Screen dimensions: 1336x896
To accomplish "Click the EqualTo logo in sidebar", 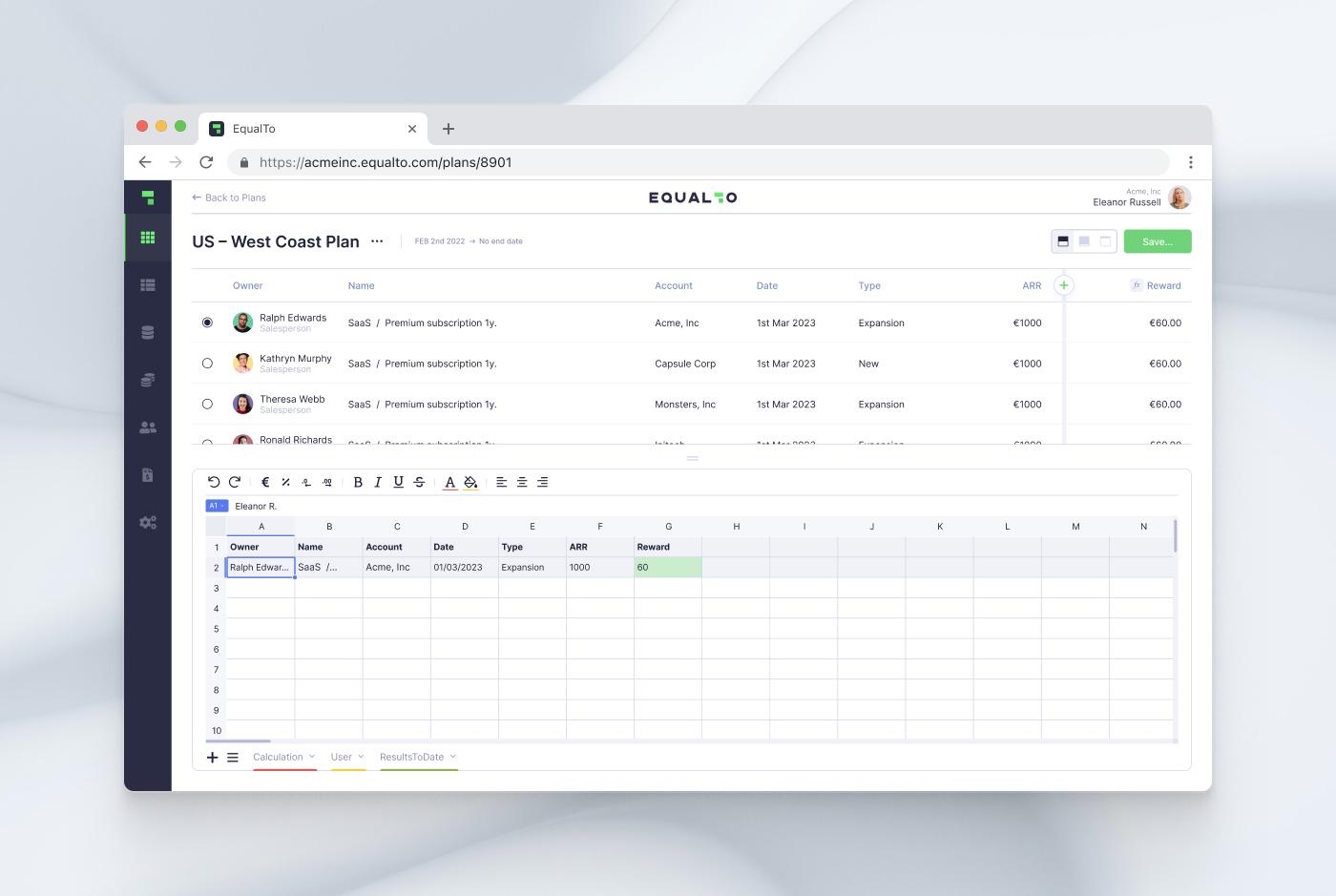I will [x=148, y=198].
